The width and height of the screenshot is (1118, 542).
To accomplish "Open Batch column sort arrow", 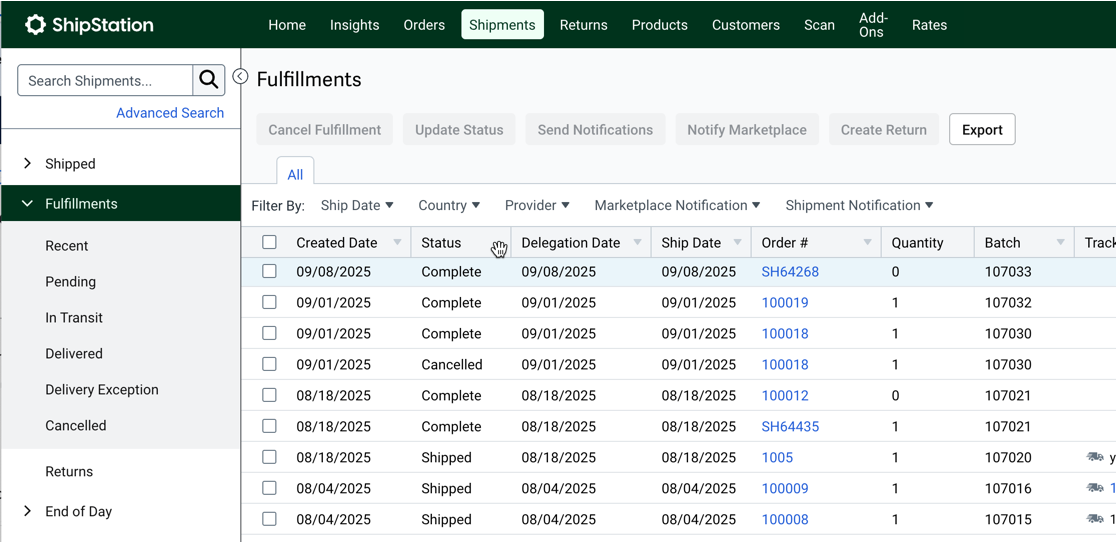I will click(1060, 242).
